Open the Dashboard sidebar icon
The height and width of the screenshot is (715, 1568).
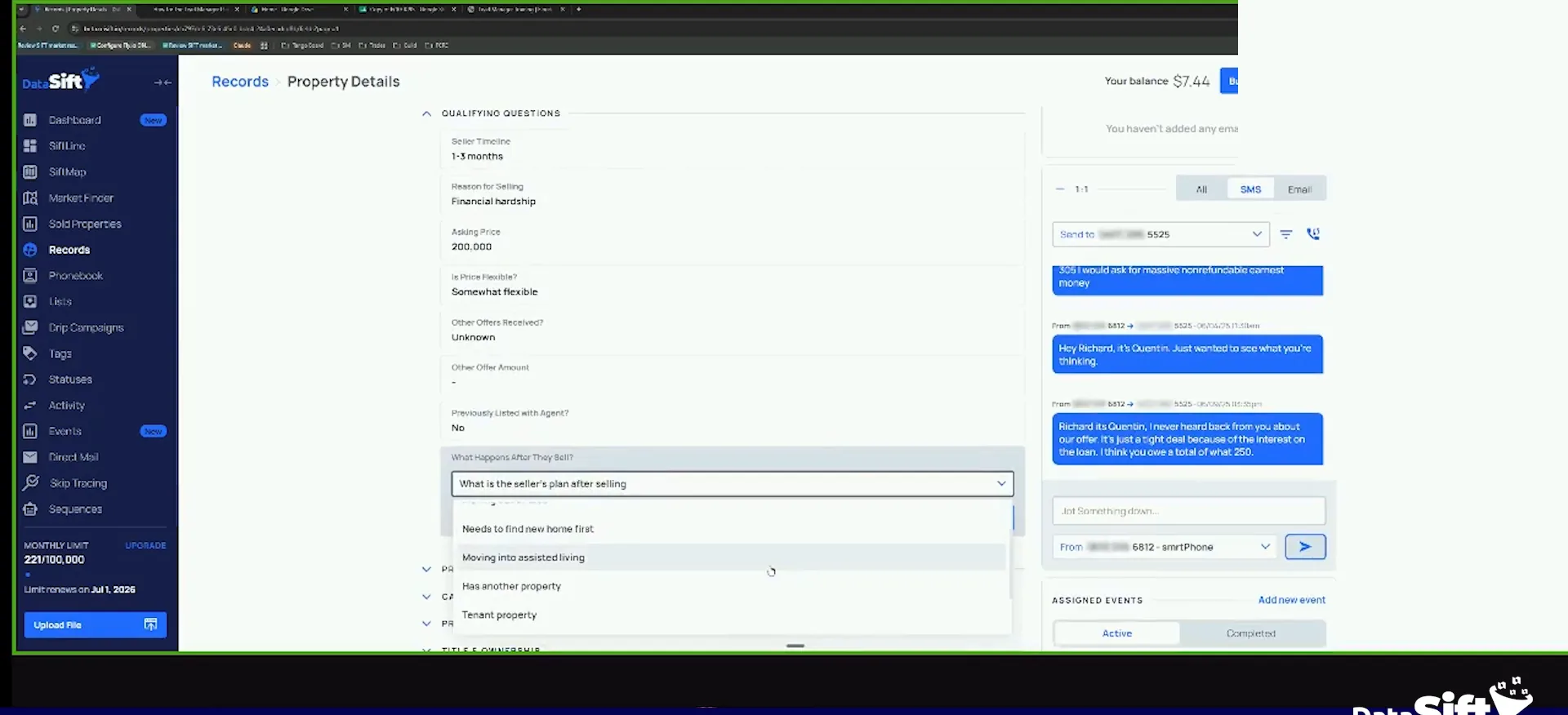click(30, 120)
